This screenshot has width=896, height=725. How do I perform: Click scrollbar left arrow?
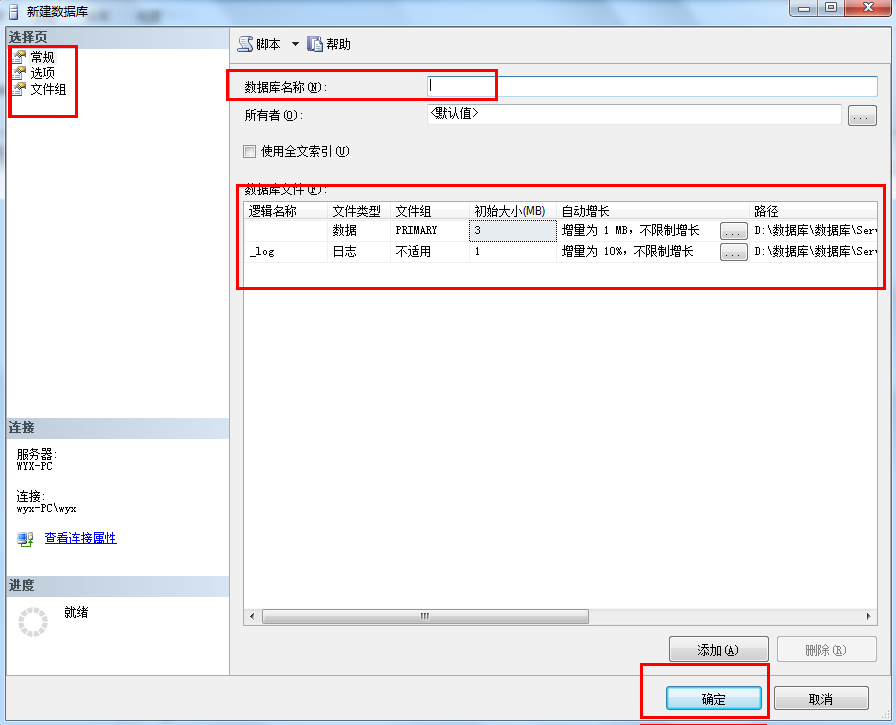click(x=252, y=616)
